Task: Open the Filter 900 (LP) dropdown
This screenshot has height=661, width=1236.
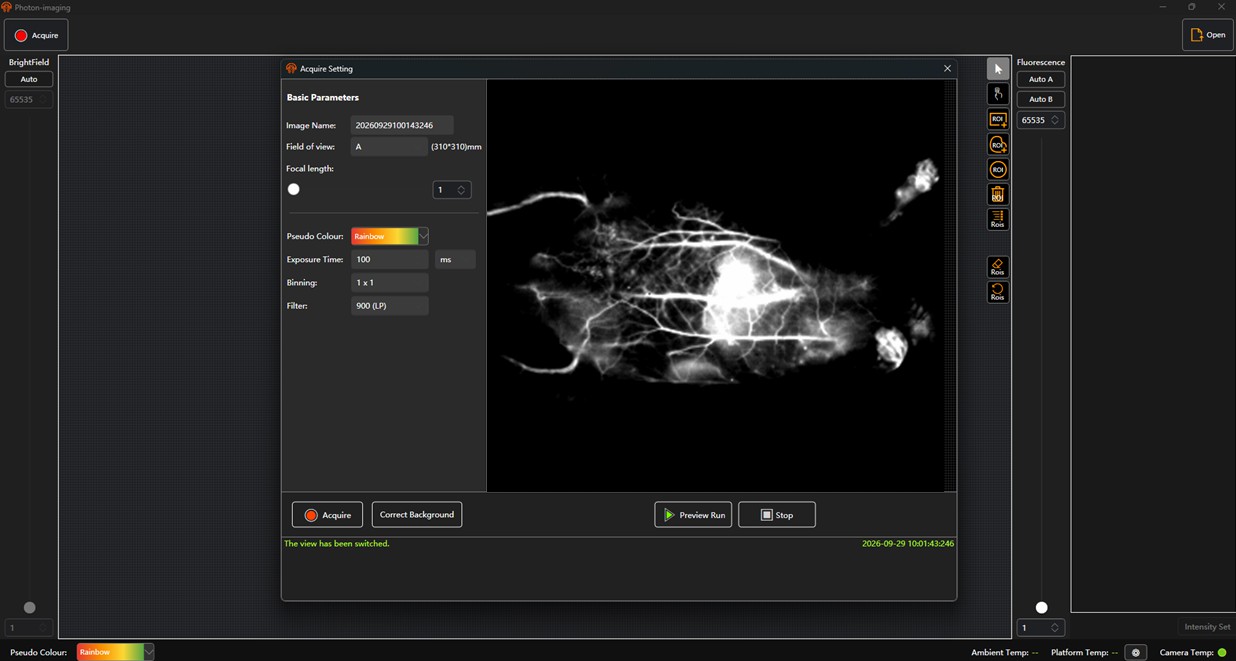Action: [389, 305]
